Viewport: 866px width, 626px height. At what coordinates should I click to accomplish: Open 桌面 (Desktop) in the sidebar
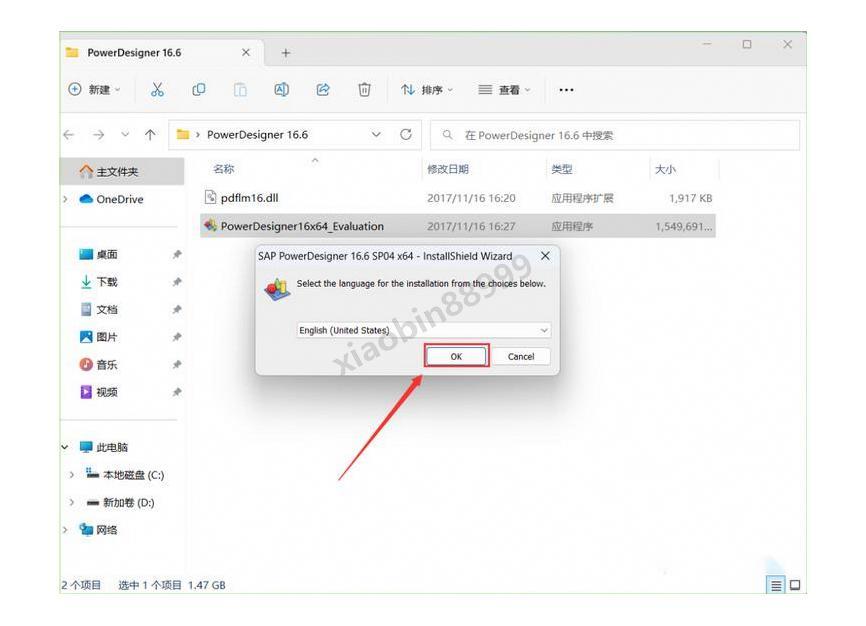[x=99, y=255]
